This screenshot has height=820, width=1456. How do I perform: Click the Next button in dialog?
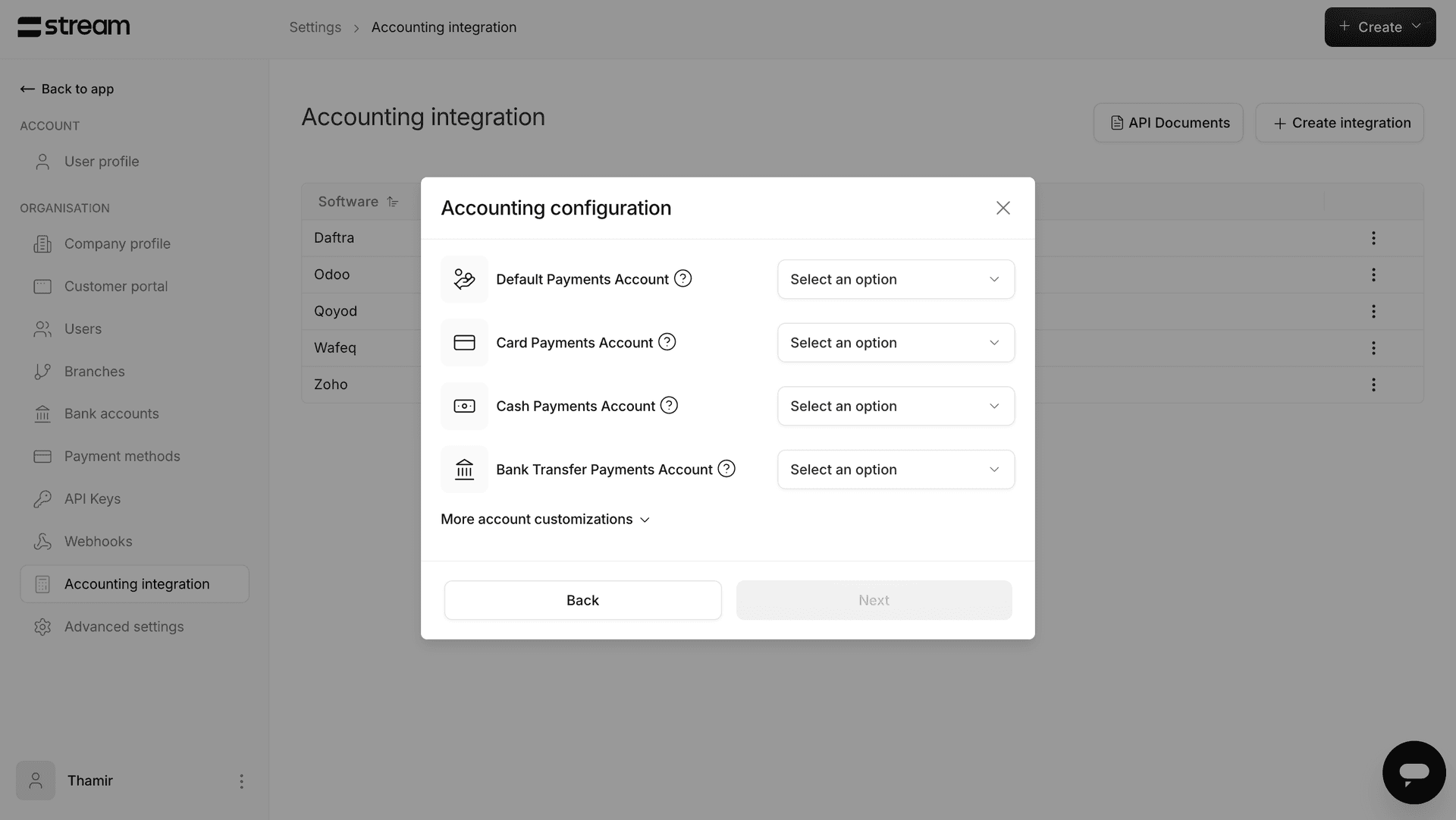tap(874, 600)
